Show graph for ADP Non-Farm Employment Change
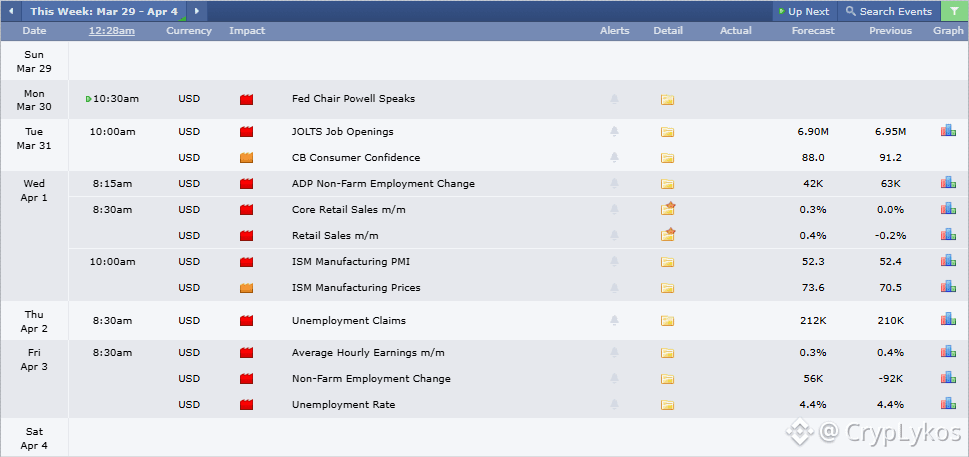Image resolution: width=969 pixels, height=457 pixels. 949,182
